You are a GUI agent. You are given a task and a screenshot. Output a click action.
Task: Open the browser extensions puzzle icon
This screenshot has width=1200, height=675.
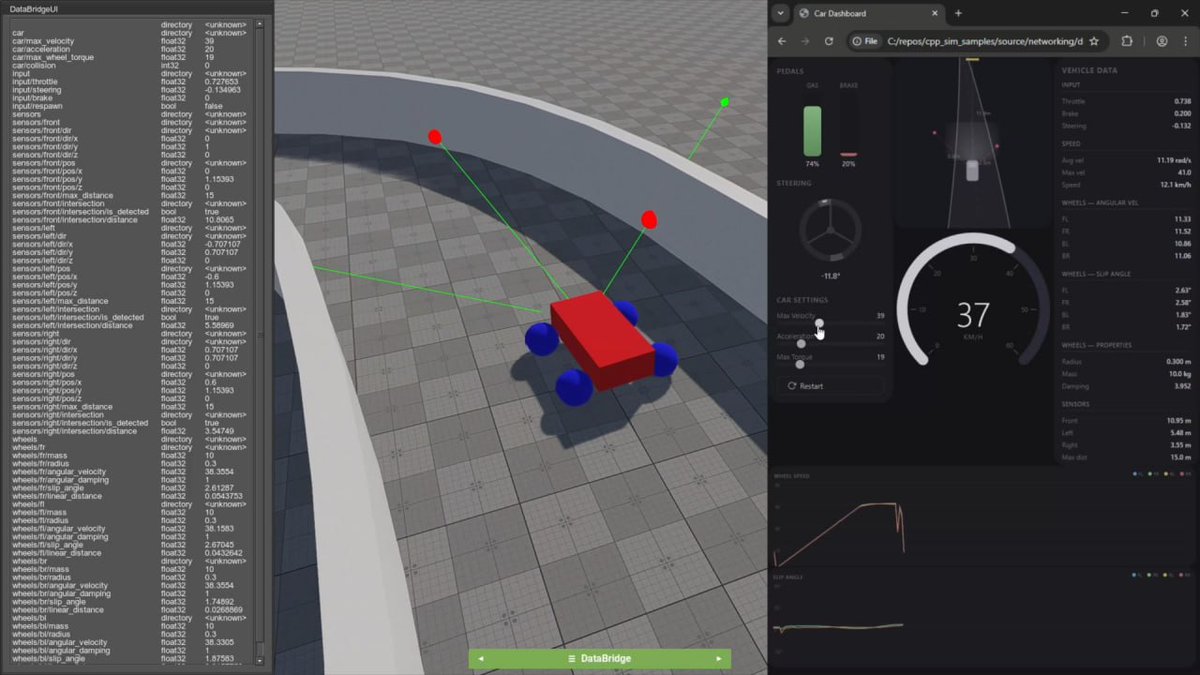(1127, 41)
